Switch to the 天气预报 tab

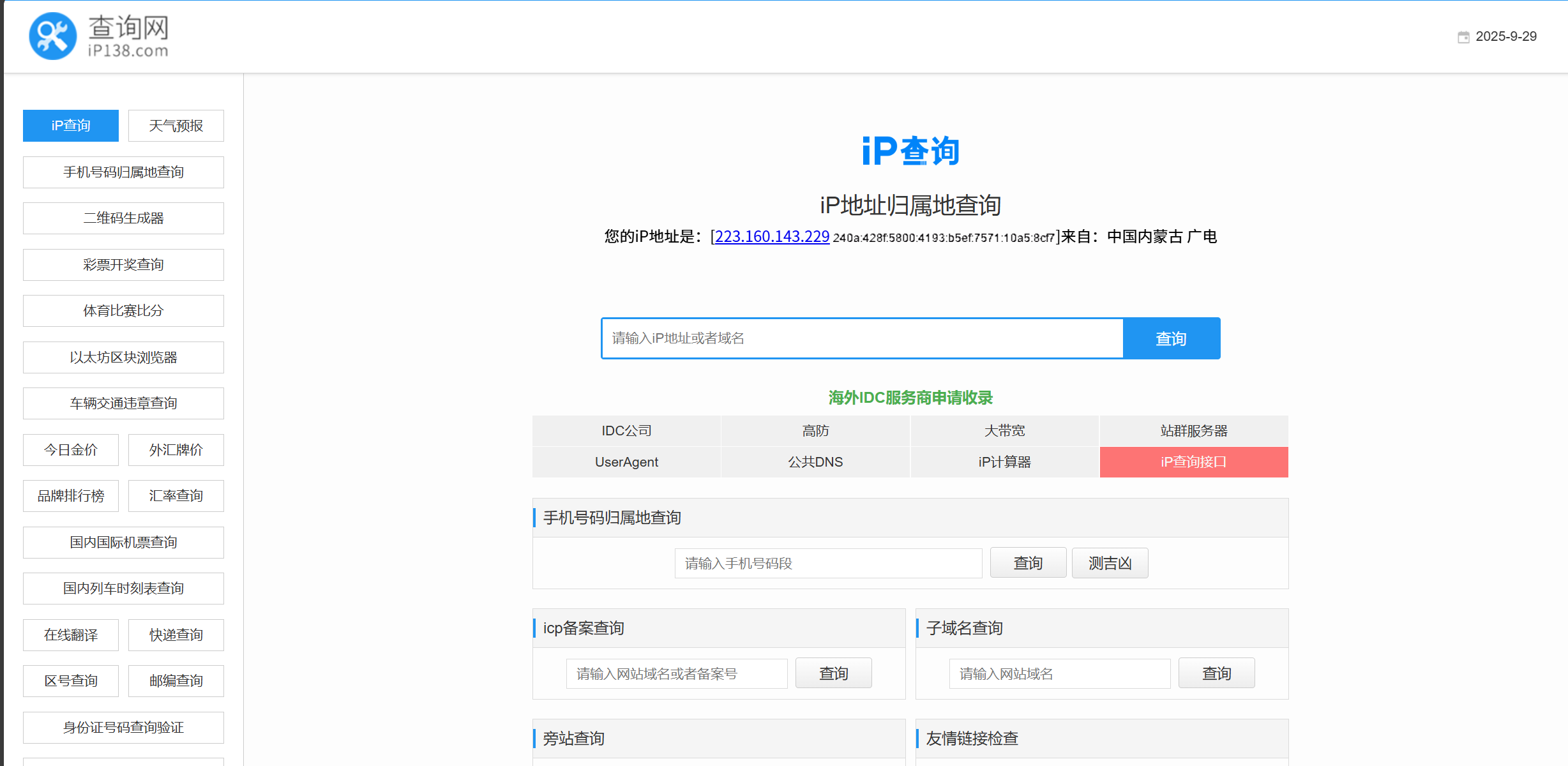pos(176,126)
